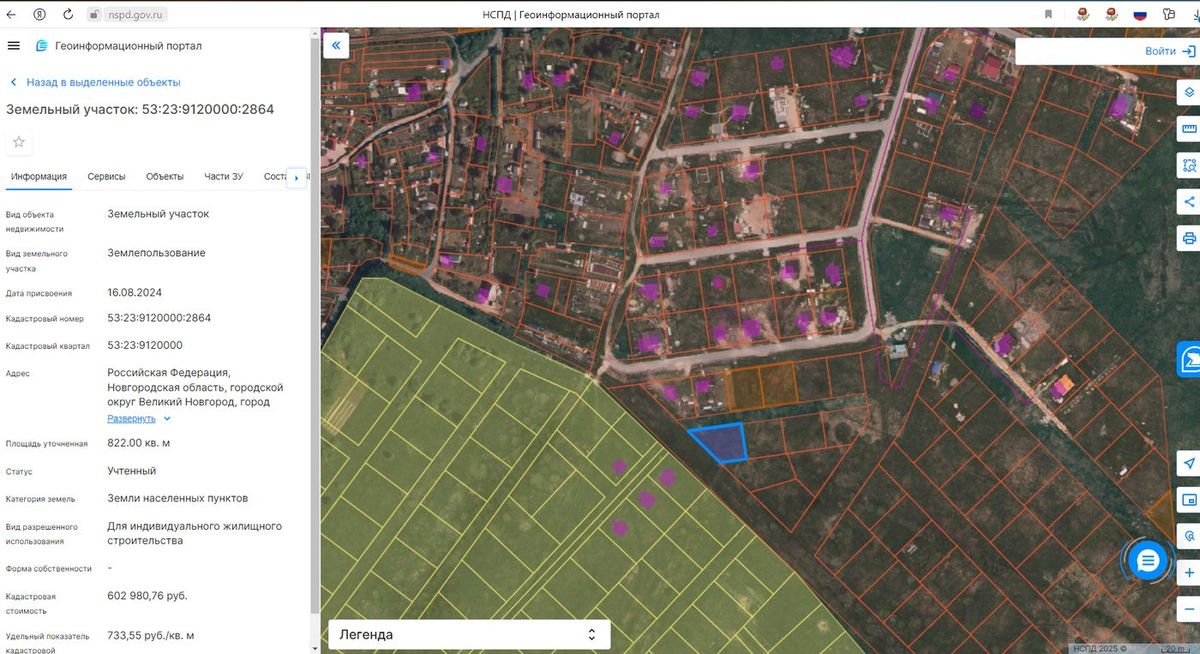Open the blue assistant side widget
This screenshot has width=1200, height=654.
1189,358
